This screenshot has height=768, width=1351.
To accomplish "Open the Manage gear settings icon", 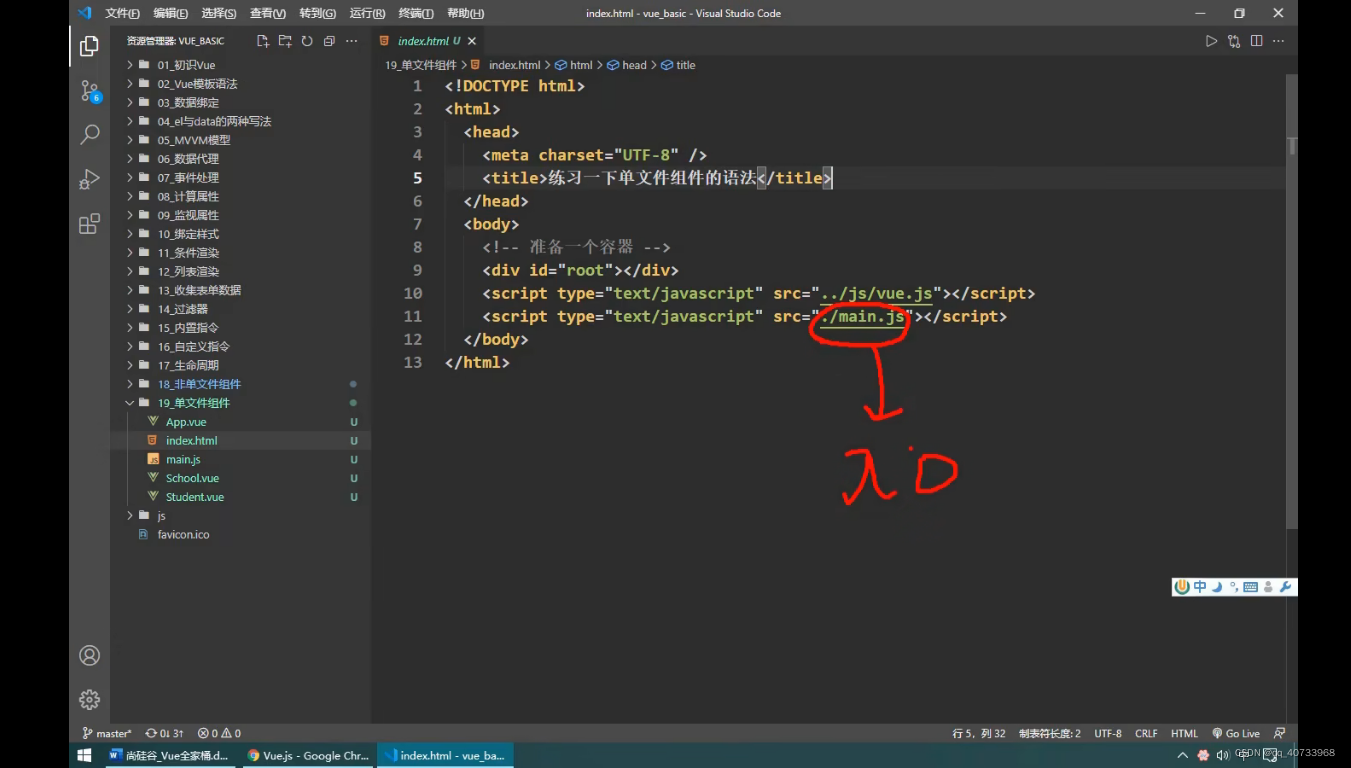I will tap(89, 699).
